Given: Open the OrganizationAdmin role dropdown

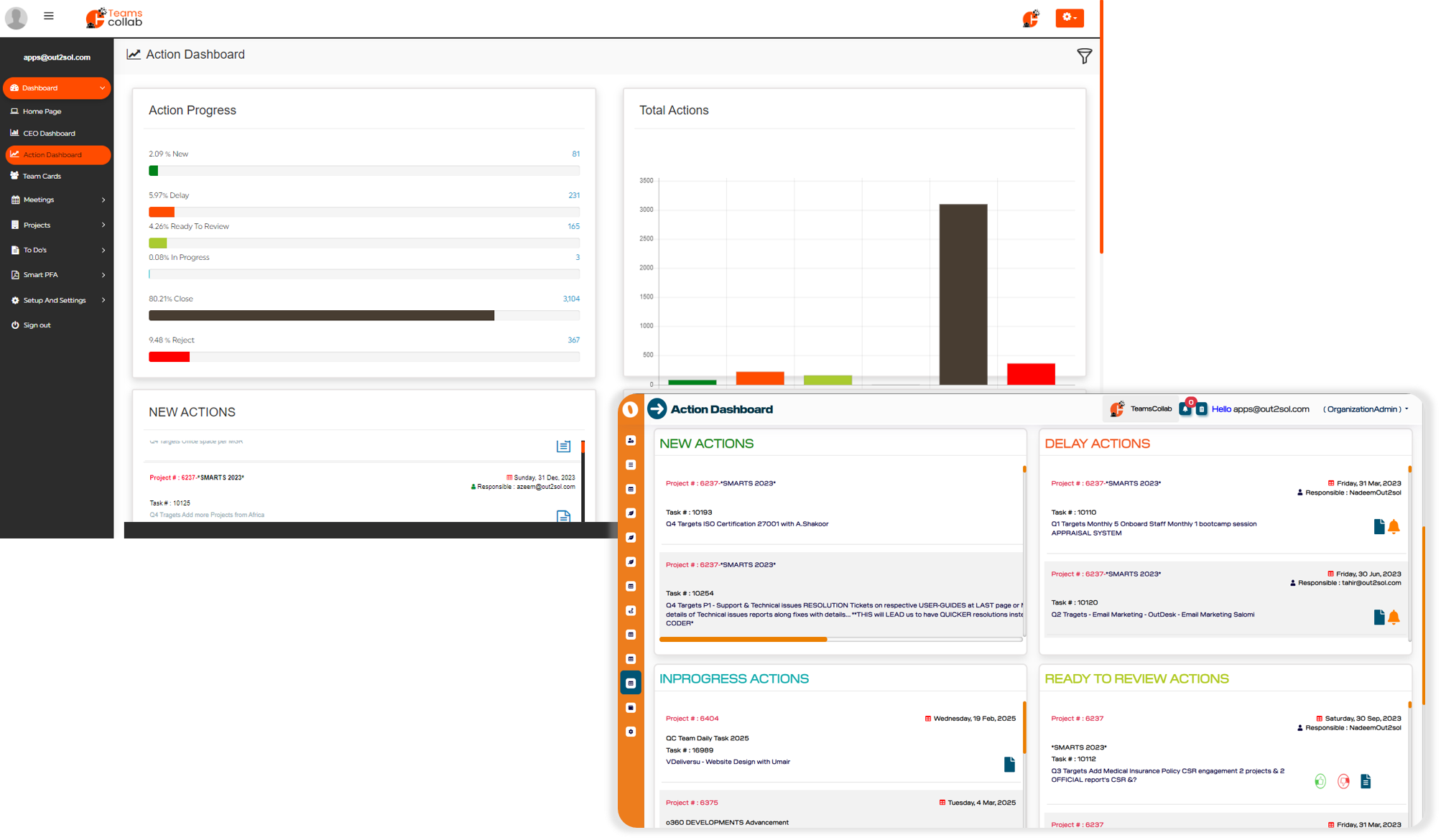Looking at the screenshot, I should pos(1365,409).
